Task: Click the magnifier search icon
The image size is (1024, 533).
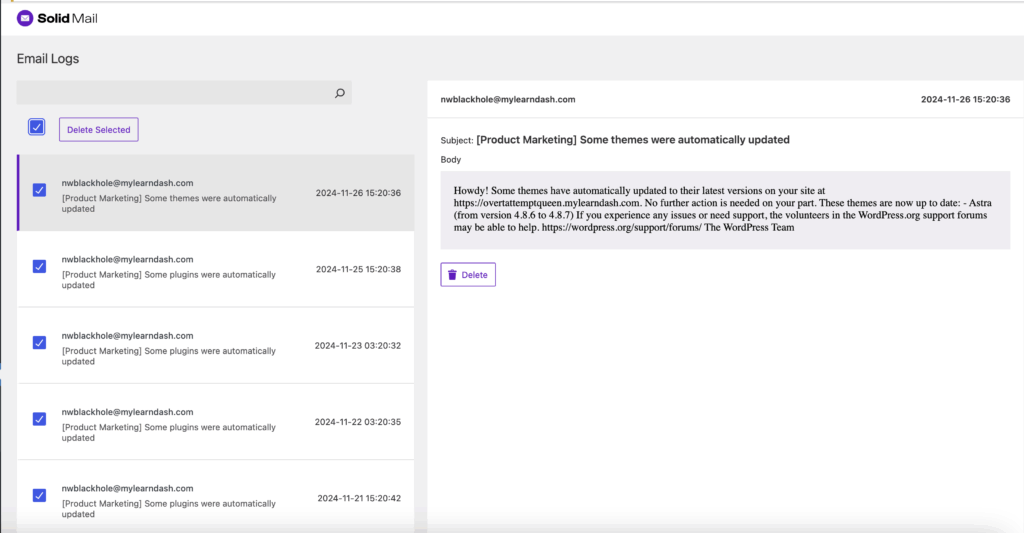Action: click(x=339, y=93)
